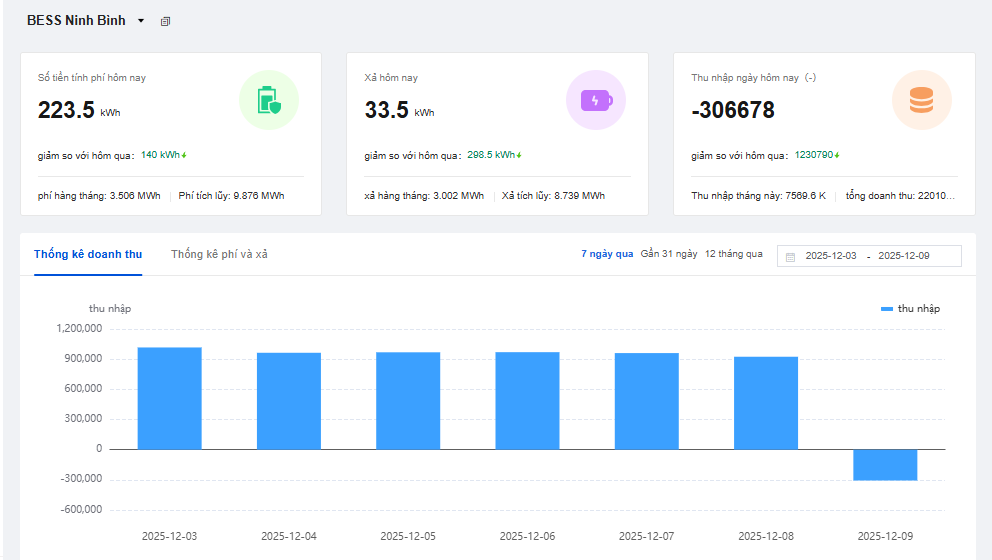The width and height of the screenshot is (992, 560).
Task: Choose the Gần 31 ngày range
Action: (669, 254)
